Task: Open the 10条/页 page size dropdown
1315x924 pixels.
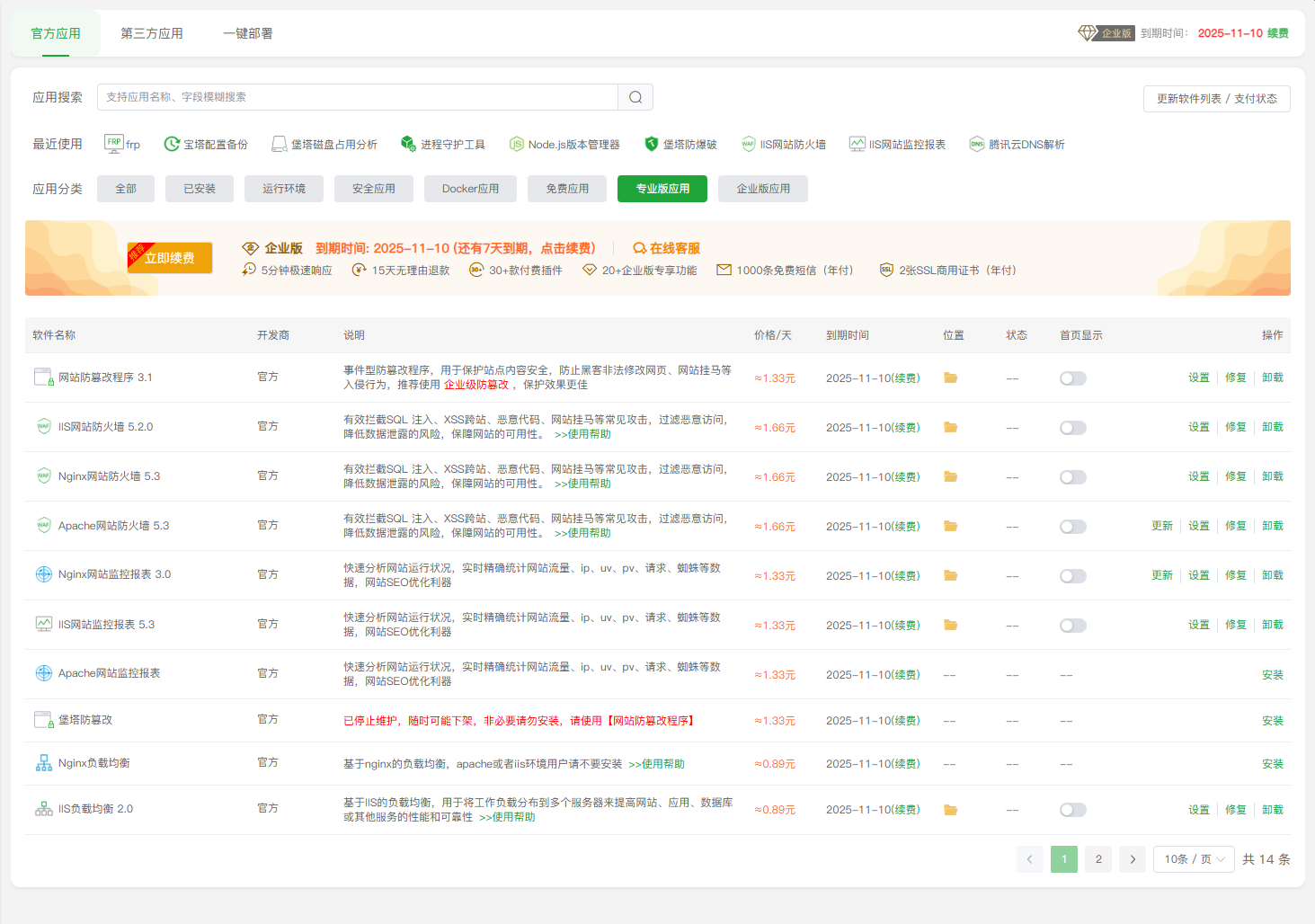Action: [1194, 858]
